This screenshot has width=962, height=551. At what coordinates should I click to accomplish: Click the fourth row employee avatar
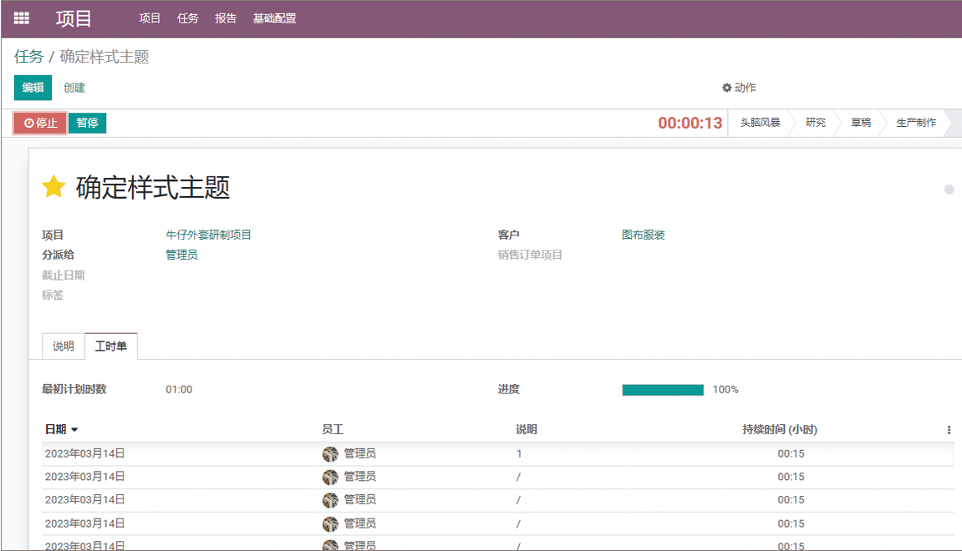tap(330, 524)
